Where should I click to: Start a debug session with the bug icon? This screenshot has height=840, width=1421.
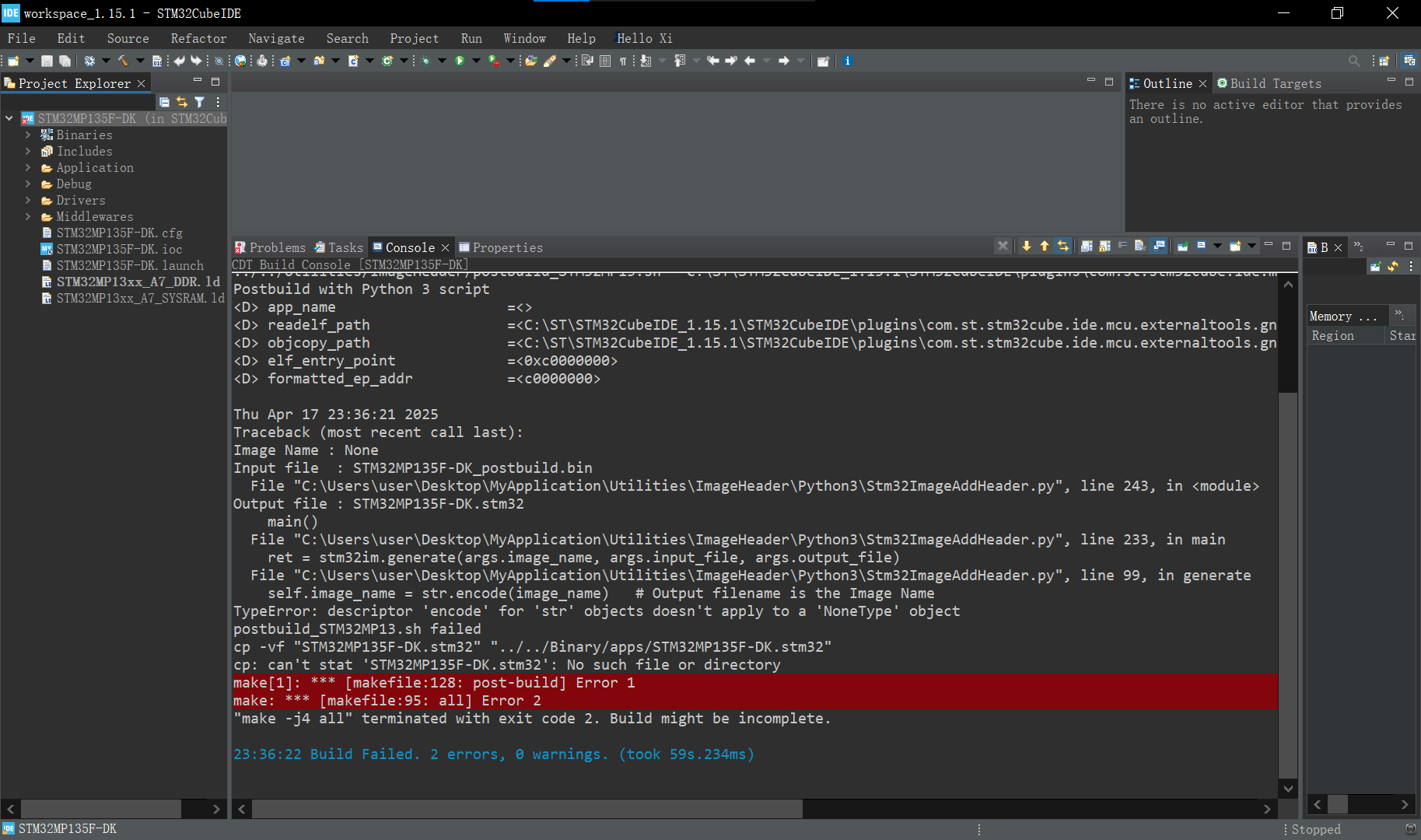point(426,60)
